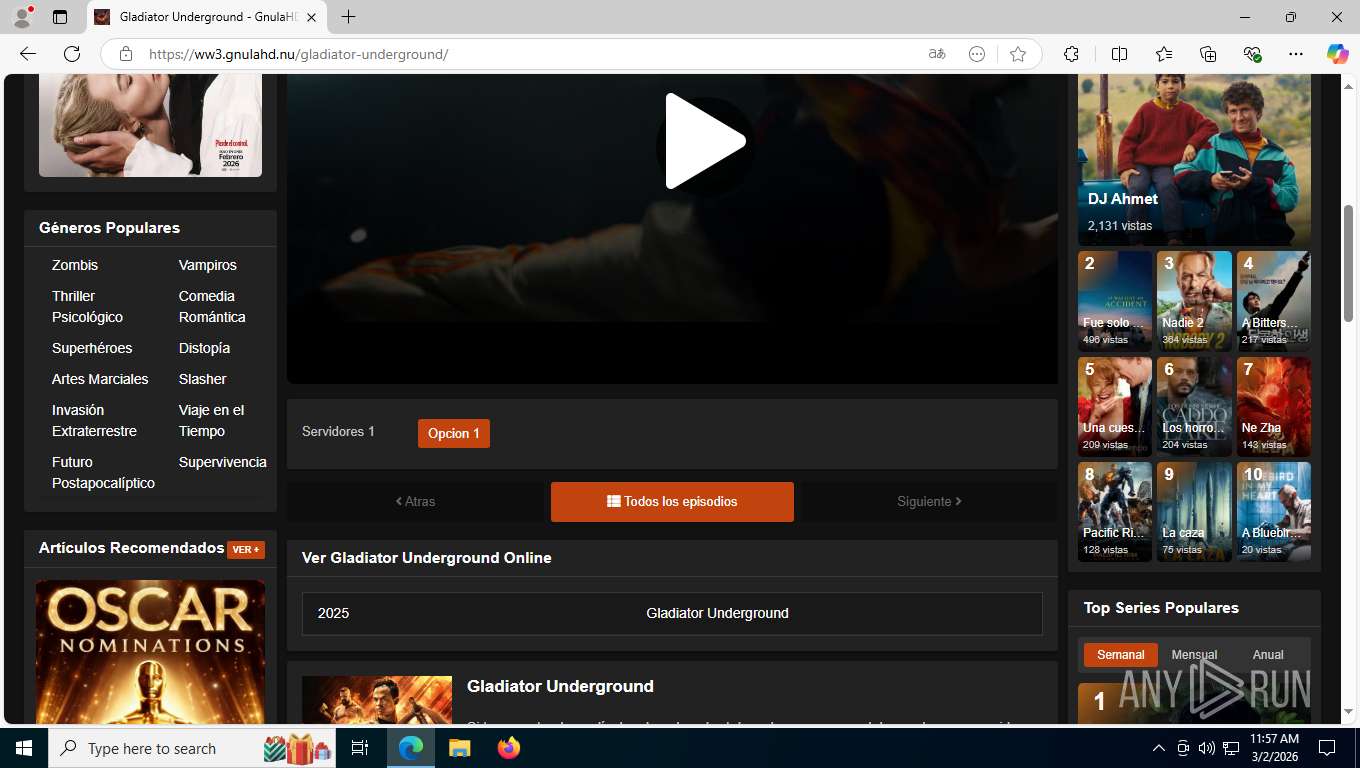The width and height of the screenshot is (1360, 768).
Task: Go to Siguiente next episode
Action: click(929, 501)
